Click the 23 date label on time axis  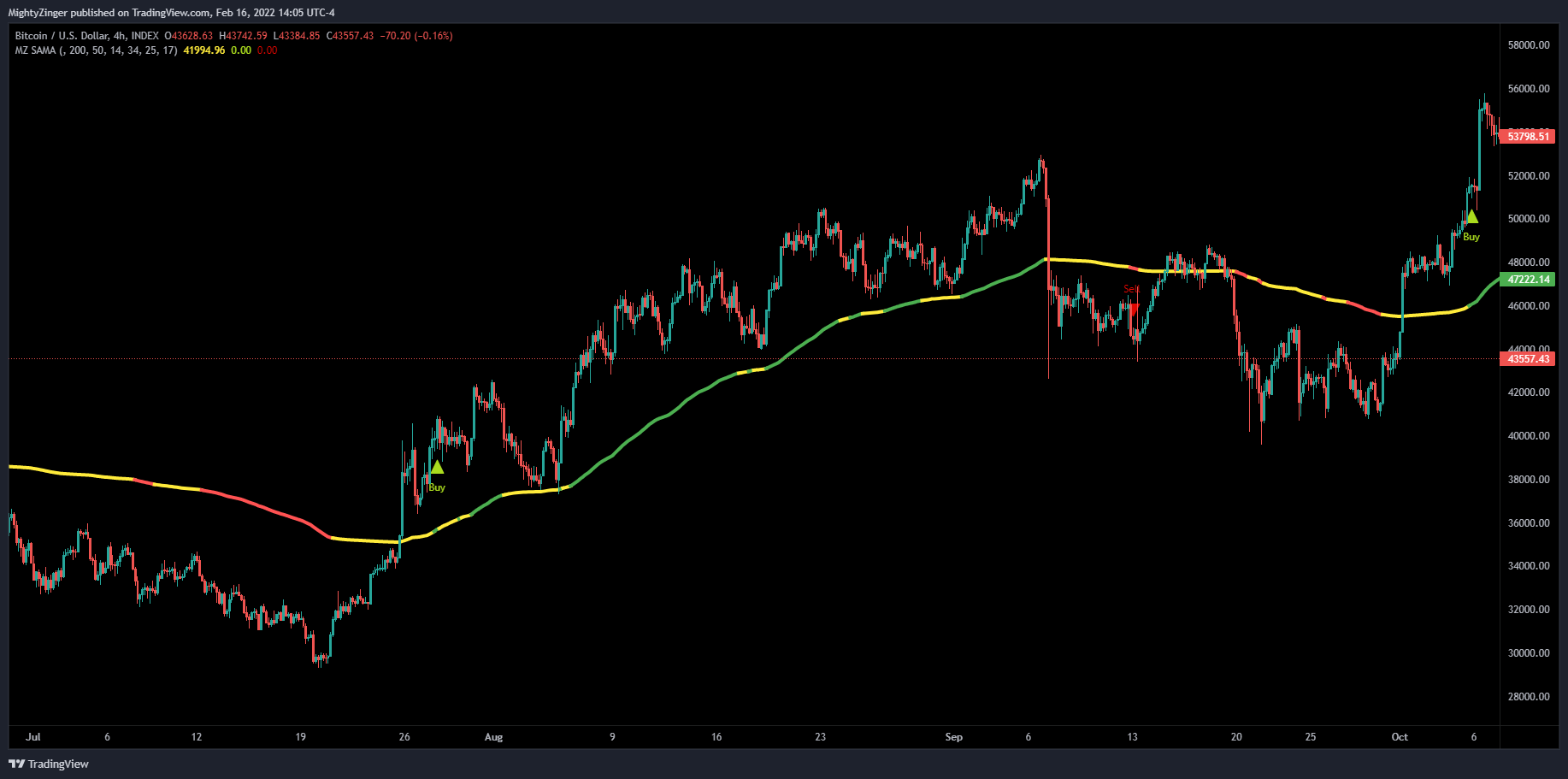820,737
